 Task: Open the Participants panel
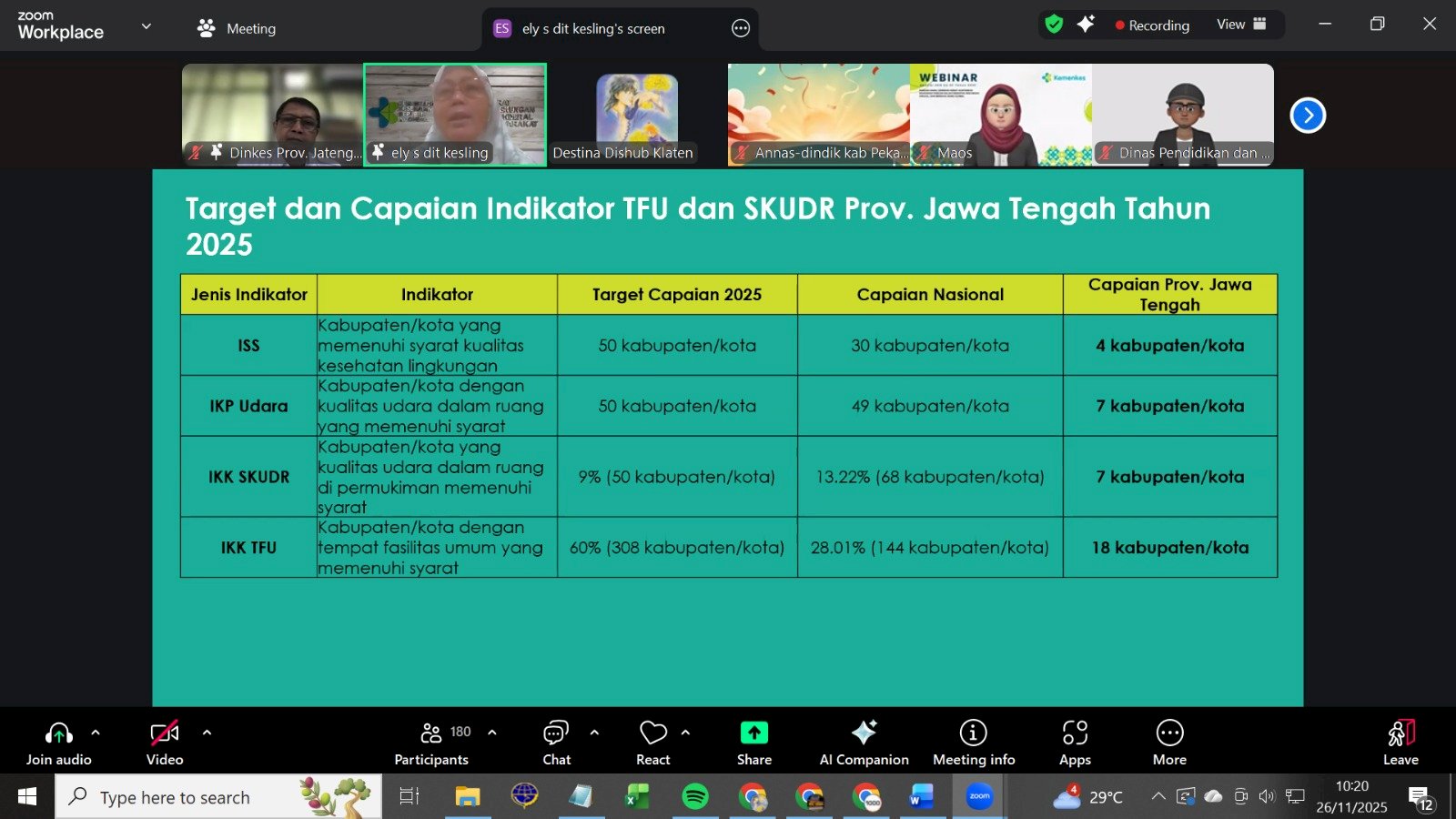[x=432, y=743]
